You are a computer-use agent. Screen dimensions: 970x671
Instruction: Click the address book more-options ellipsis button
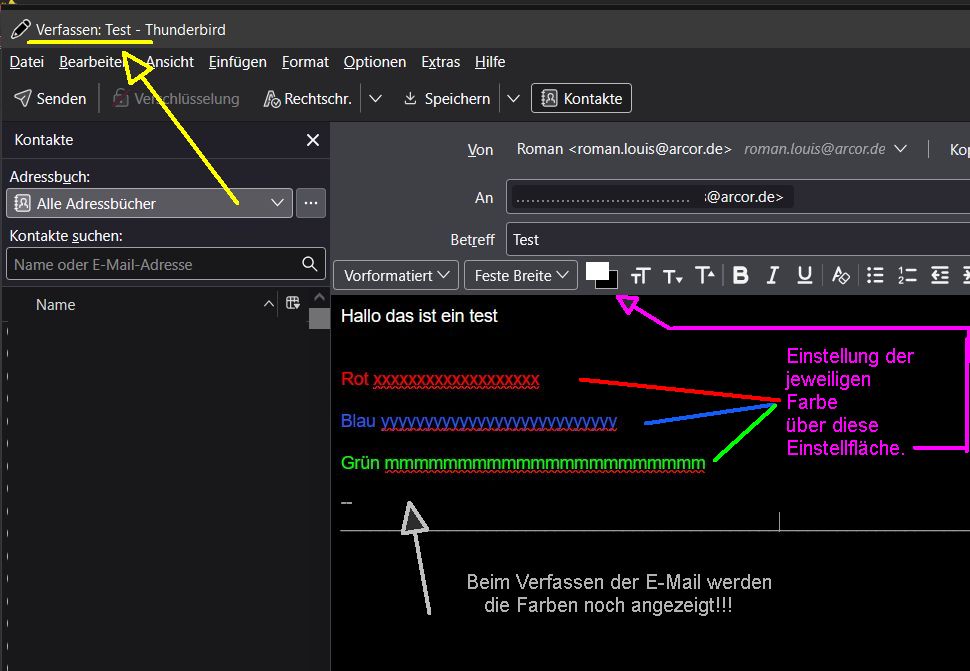tap(311, 203)
